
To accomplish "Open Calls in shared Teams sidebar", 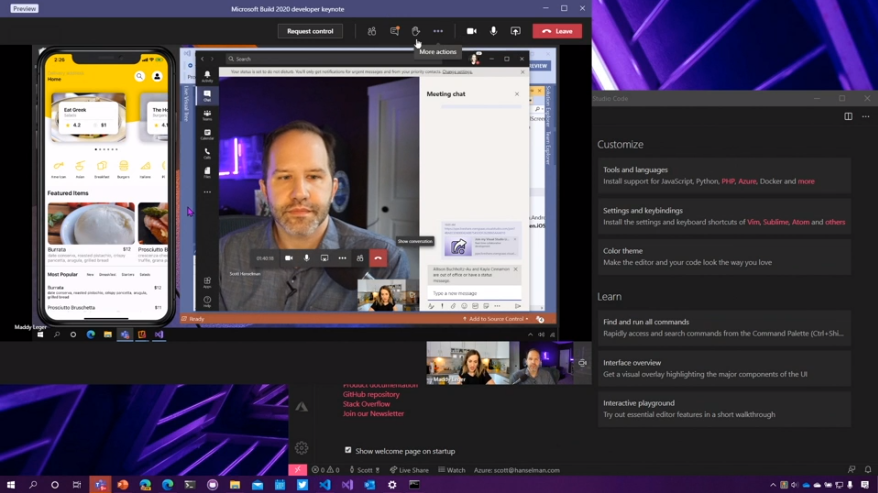I will coord(207,154).
